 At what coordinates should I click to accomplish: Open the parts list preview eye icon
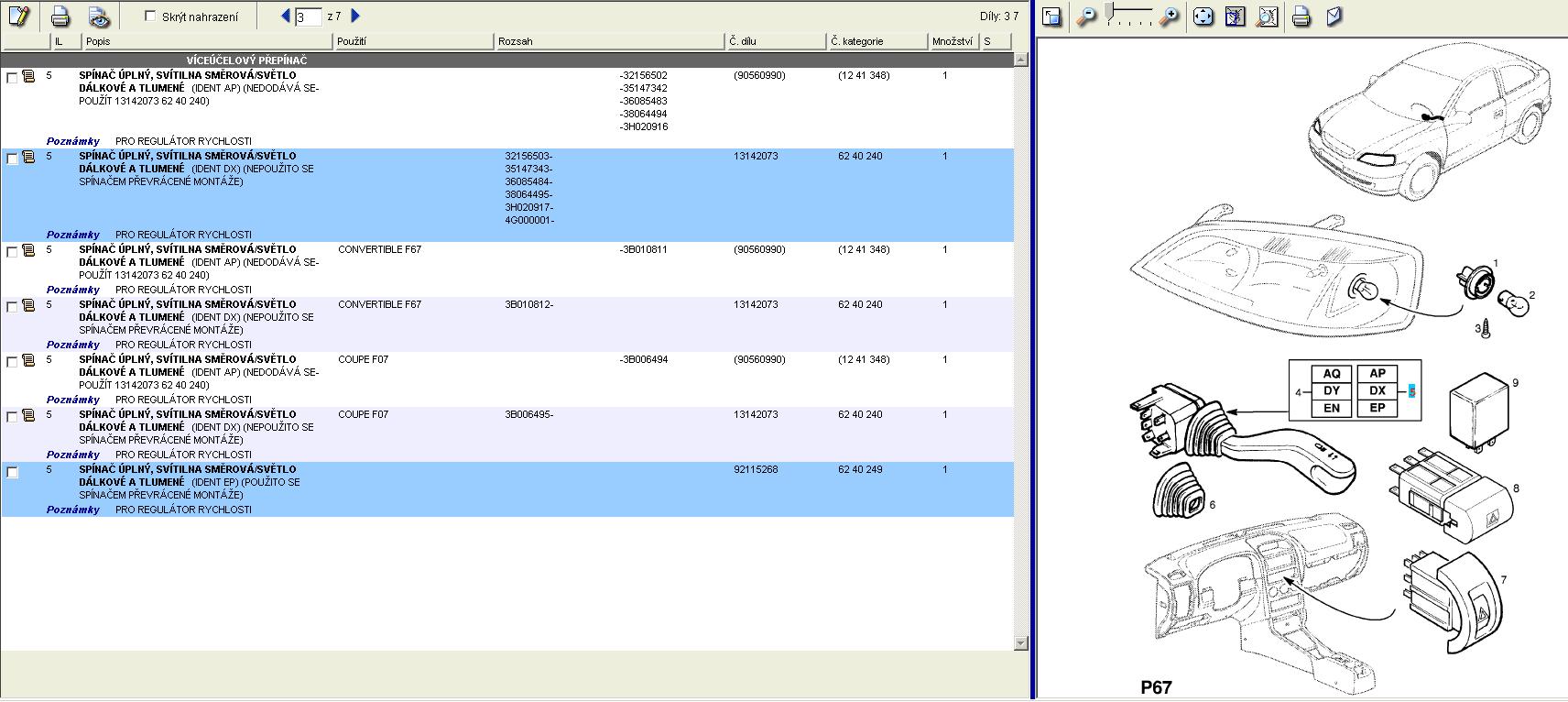click(99, 16)
